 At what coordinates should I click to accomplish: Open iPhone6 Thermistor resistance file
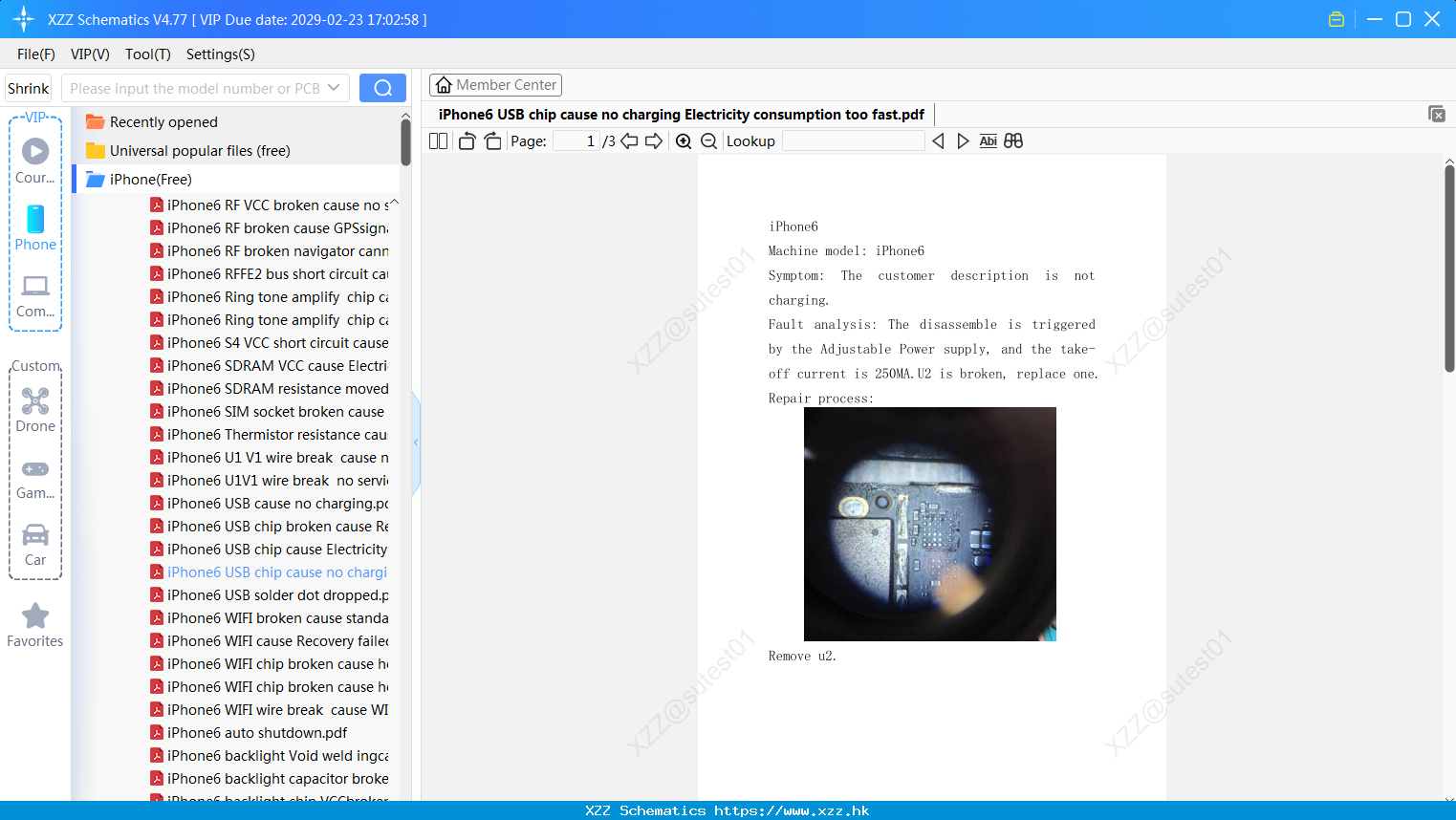point(270,435)
